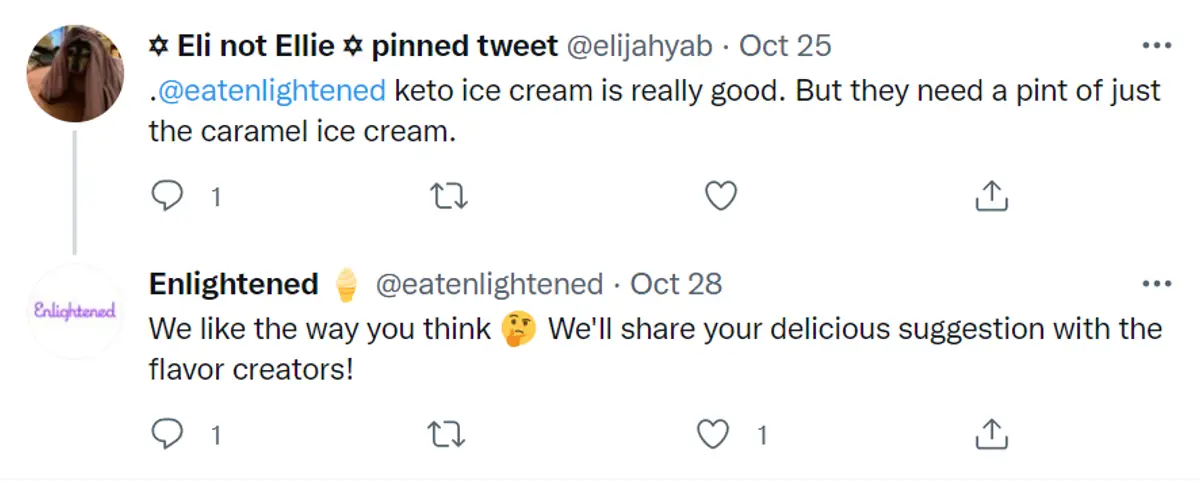1200x482 pixels.
Task: Open the Oct 25 tweet timestamp
Action: click(785, 46)
